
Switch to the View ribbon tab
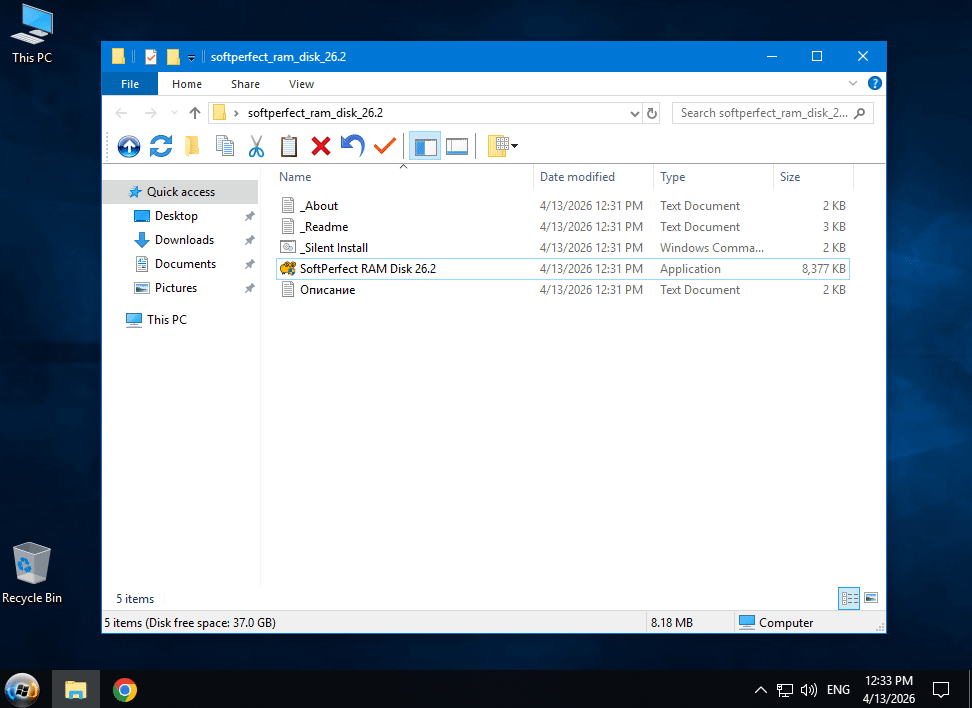click(x=301, y=84)
